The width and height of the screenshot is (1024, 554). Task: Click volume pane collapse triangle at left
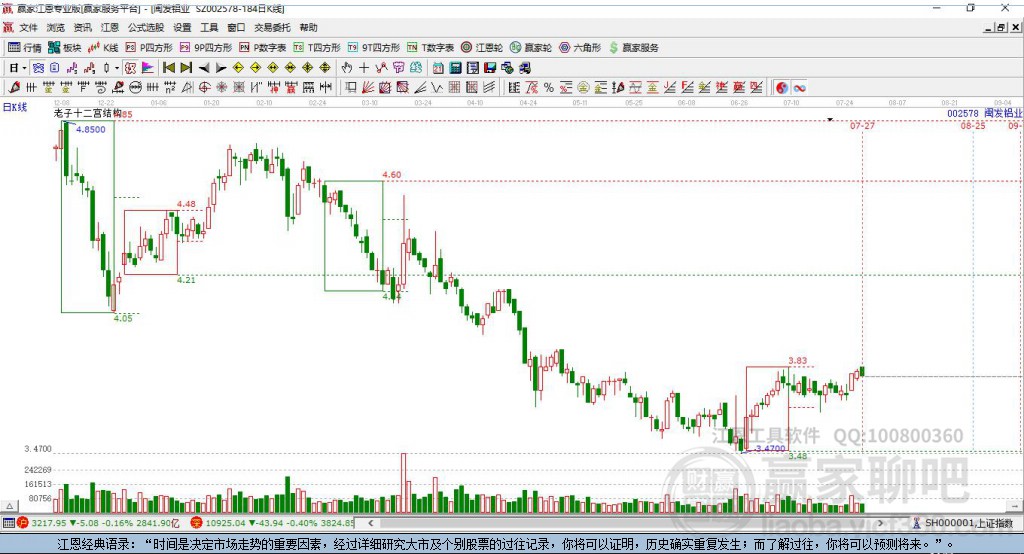tap(9, 506)
